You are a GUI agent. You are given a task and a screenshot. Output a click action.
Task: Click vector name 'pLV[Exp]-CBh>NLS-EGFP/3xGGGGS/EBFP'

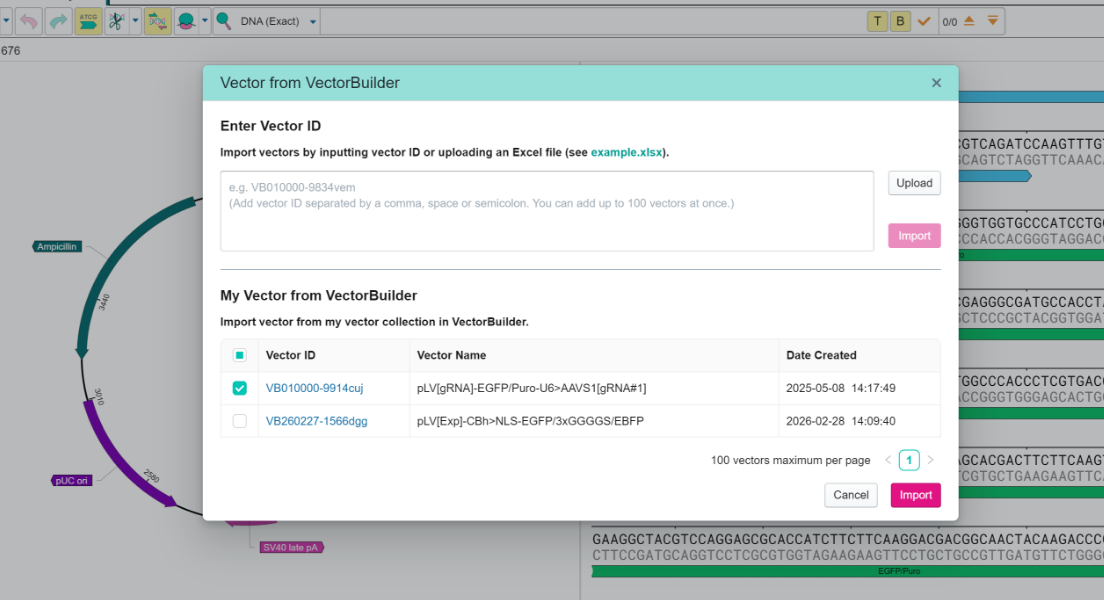530,421
